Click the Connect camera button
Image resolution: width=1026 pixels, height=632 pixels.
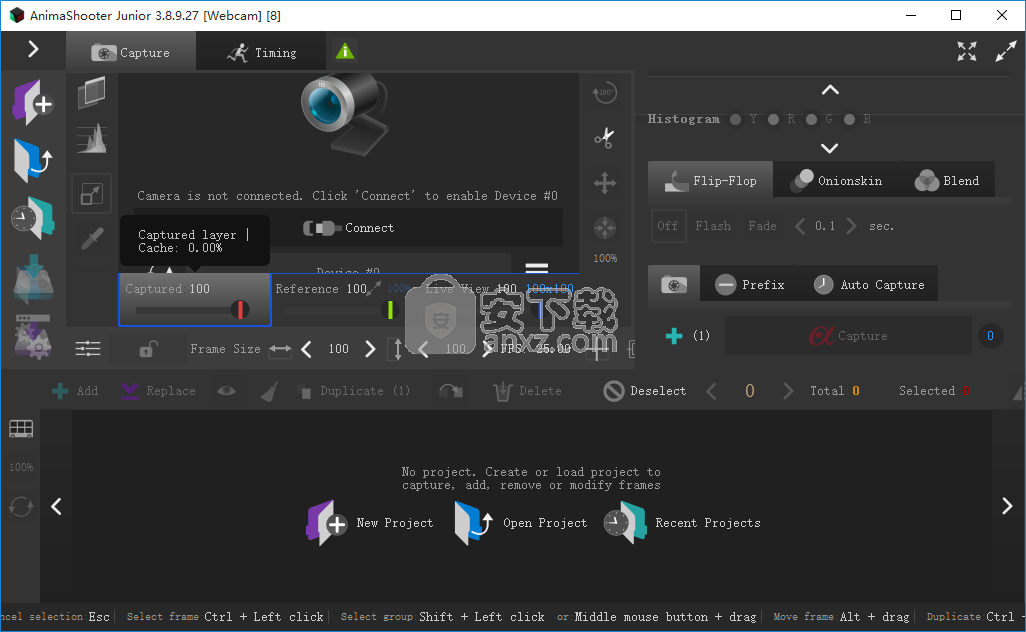point(349,228)
